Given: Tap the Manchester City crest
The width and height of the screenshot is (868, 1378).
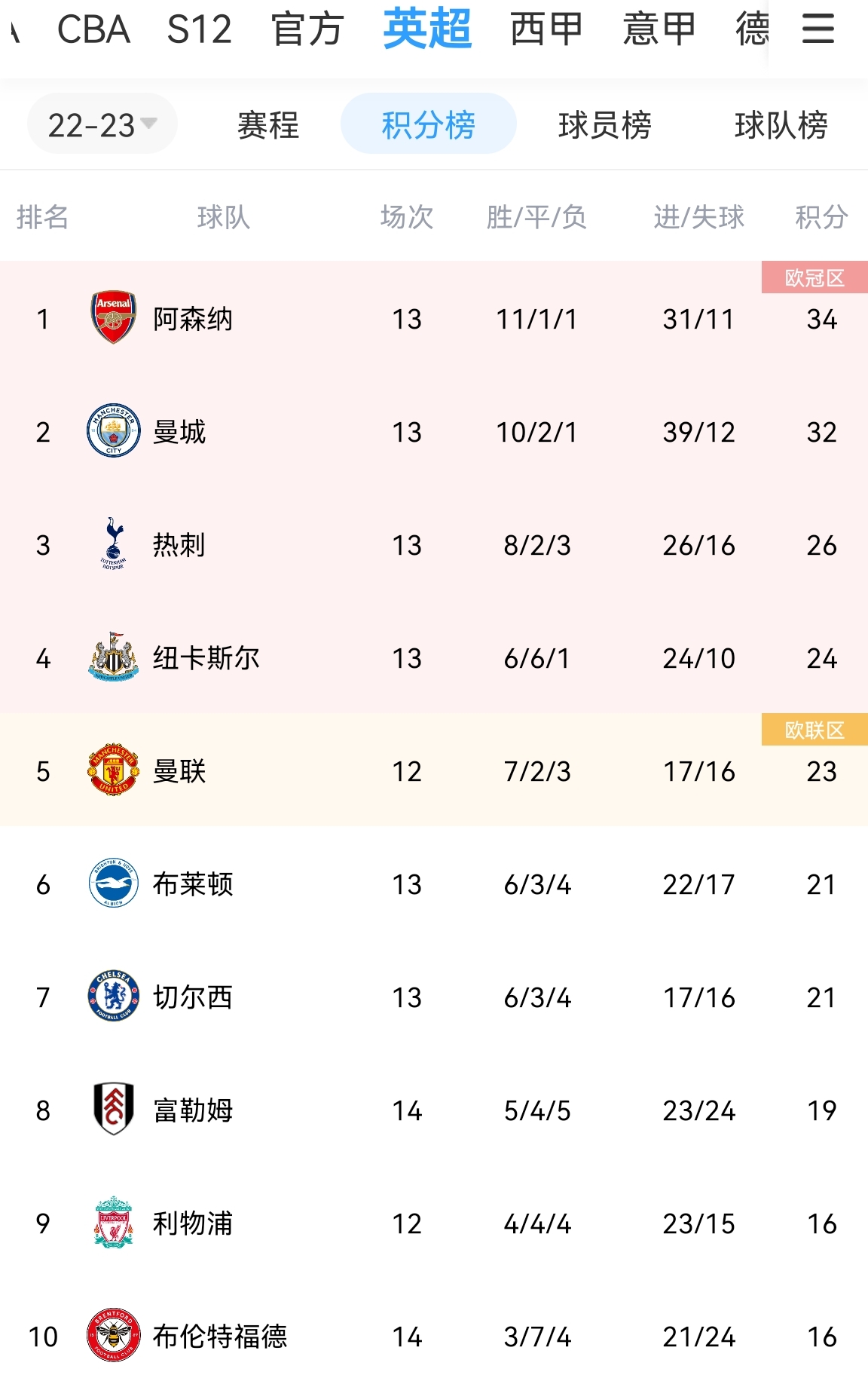Looking at the screenshot, I should pyautogui.click(x=114, y=430).
